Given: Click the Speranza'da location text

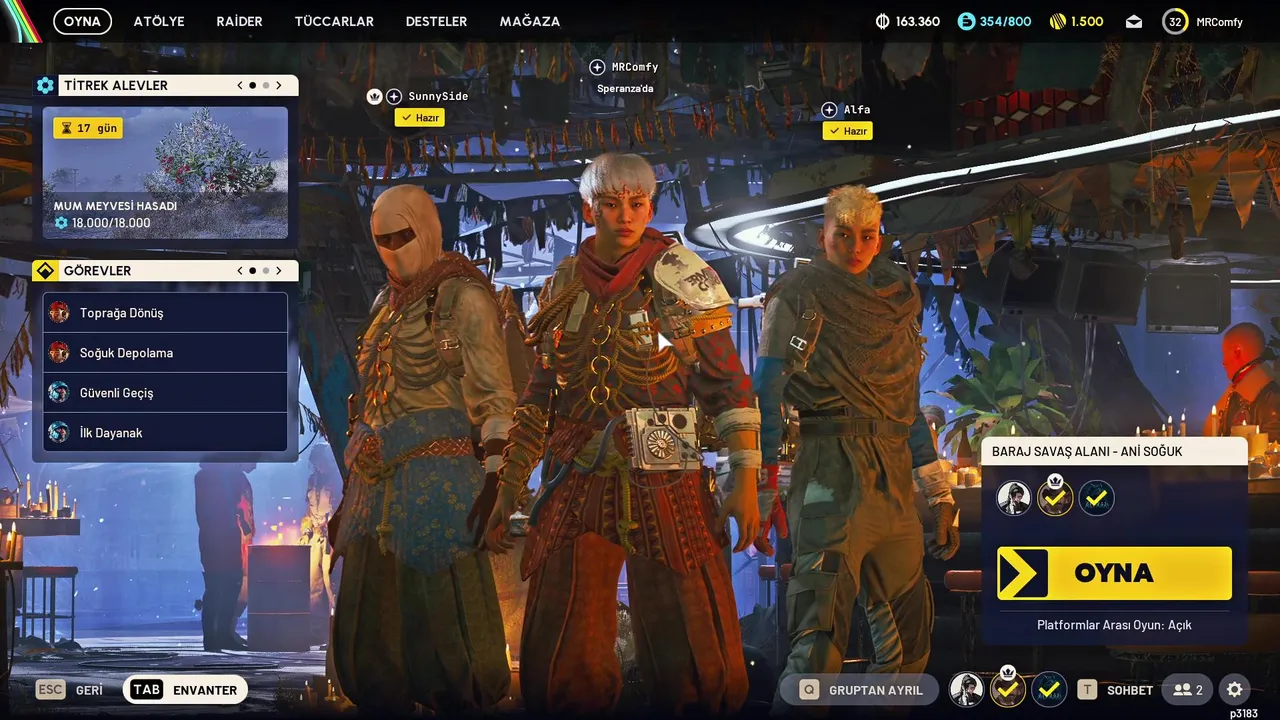Looking at the screenshot, I should [625, 88].
